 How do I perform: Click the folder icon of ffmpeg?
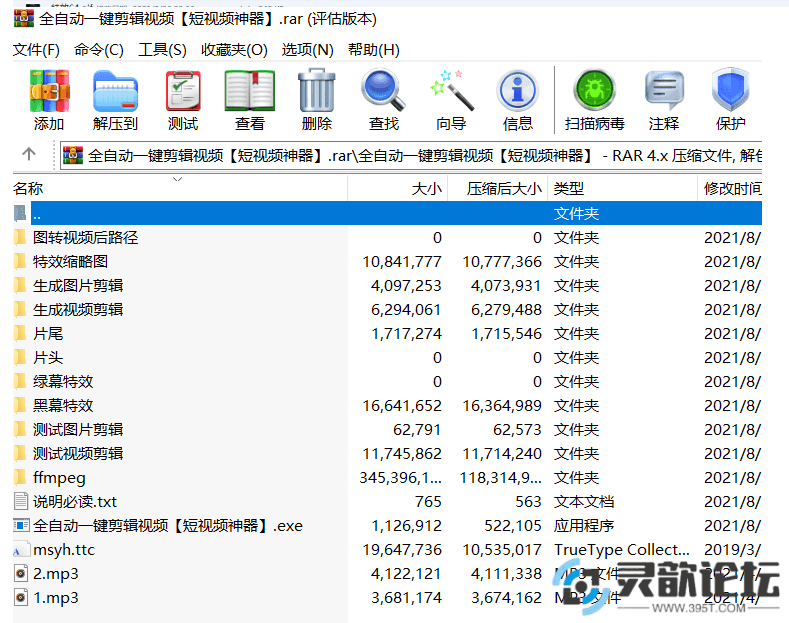click(x=20, y=477)
